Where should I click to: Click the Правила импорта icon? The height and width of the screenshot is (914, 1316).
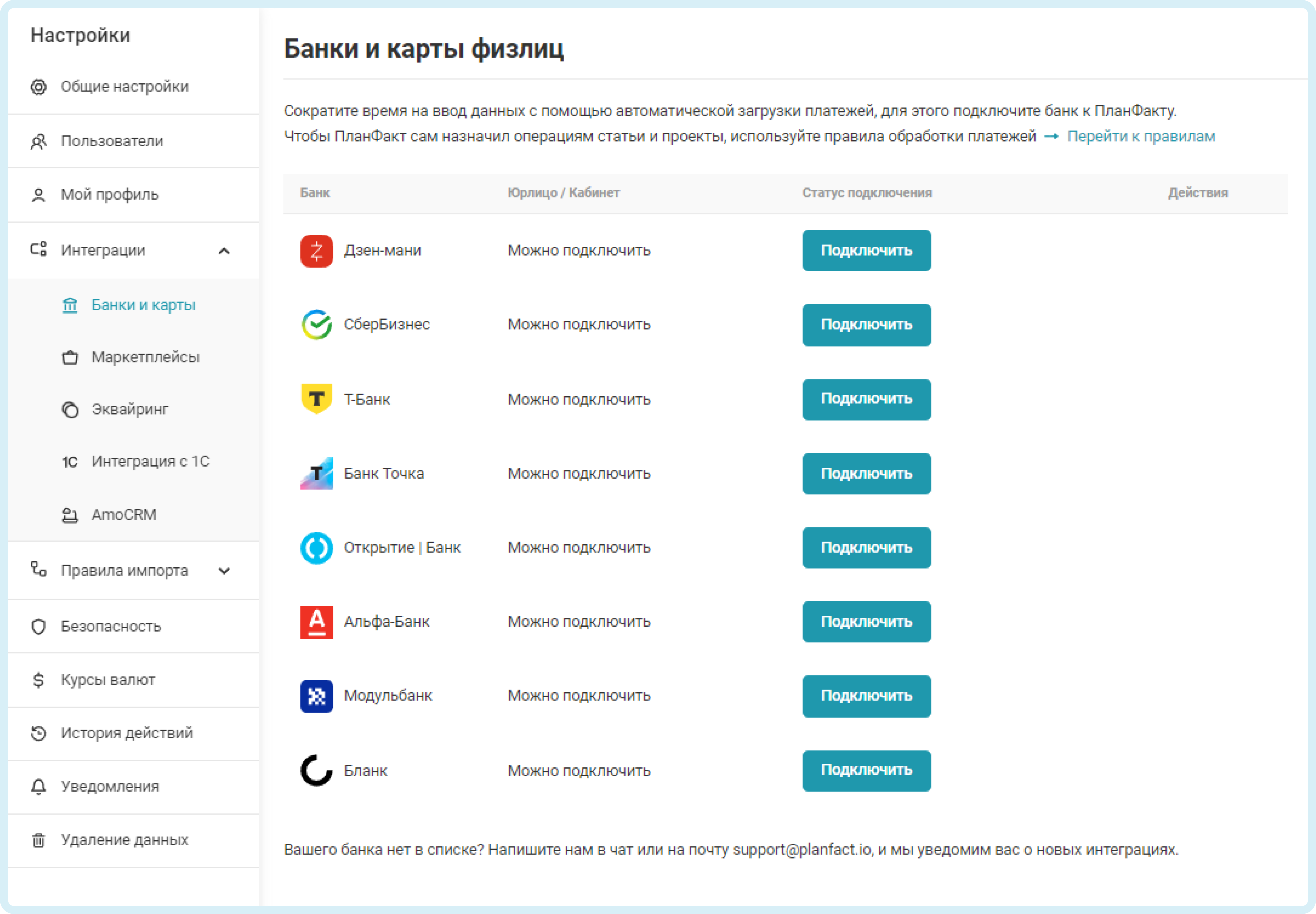tap(38, 569)
